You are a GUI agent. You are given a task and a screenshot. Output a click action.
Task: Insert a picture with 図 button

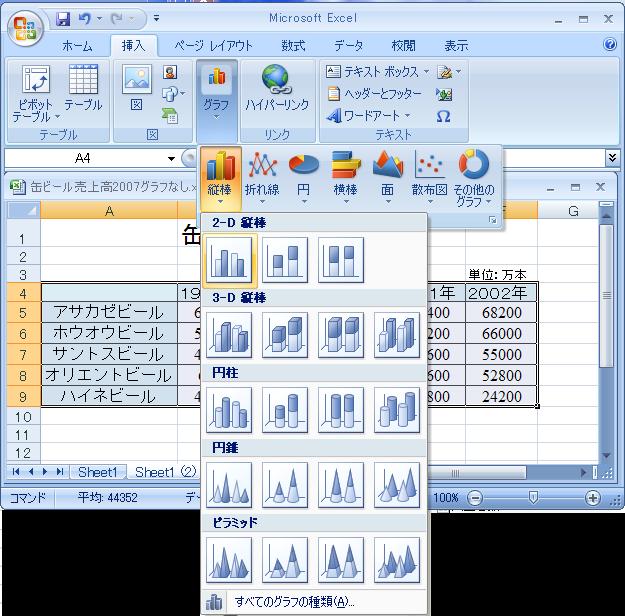(x=137, y=88)
